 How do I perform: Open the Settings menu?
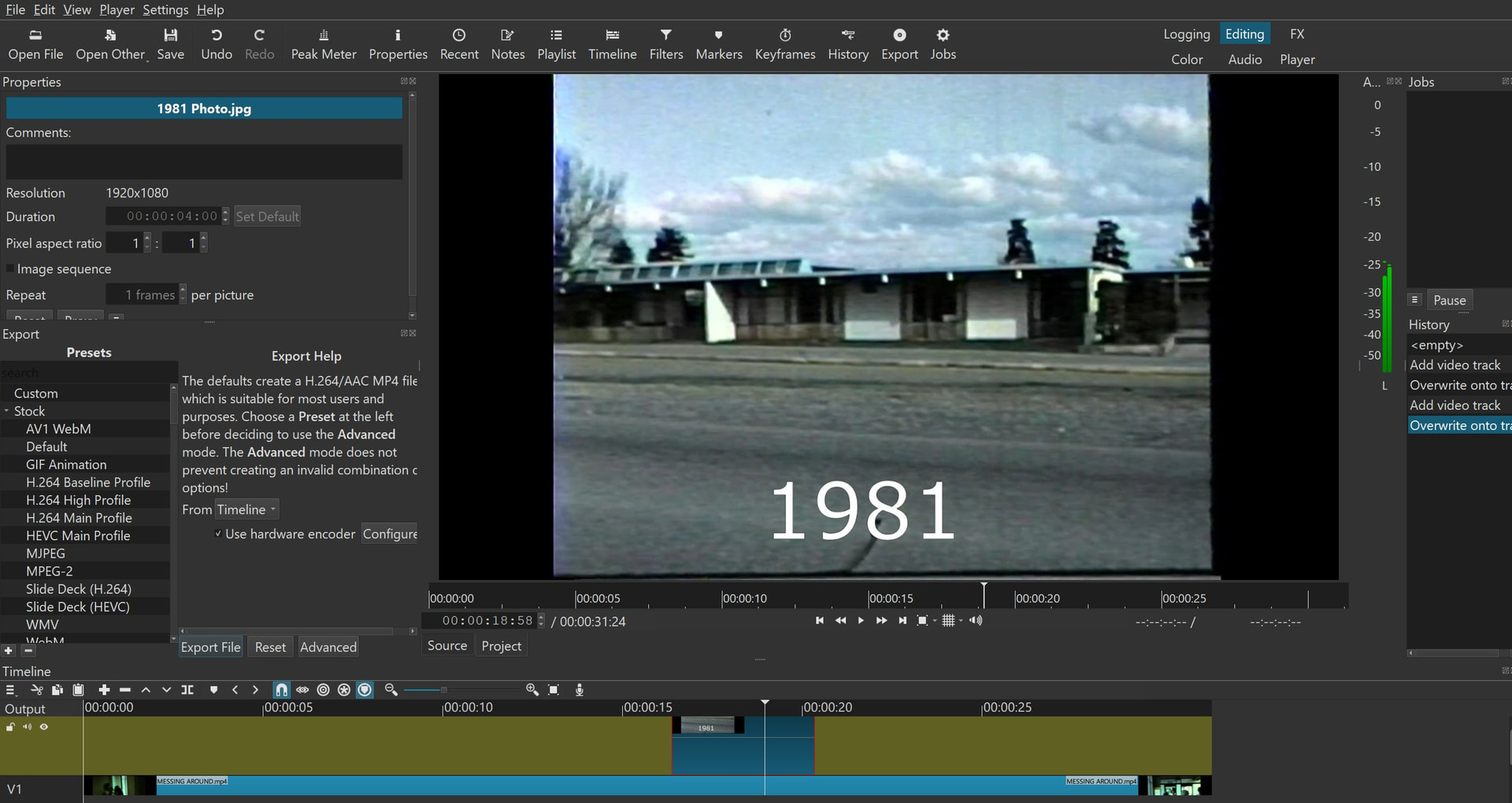pos(165,9)
